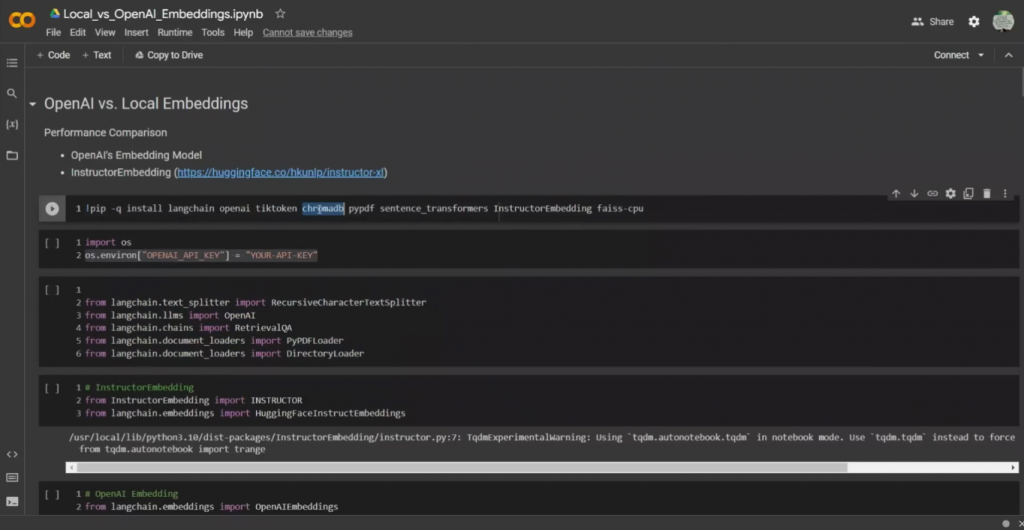
Task: Click the Cannot save changes link
Action: tap(308, 33)
